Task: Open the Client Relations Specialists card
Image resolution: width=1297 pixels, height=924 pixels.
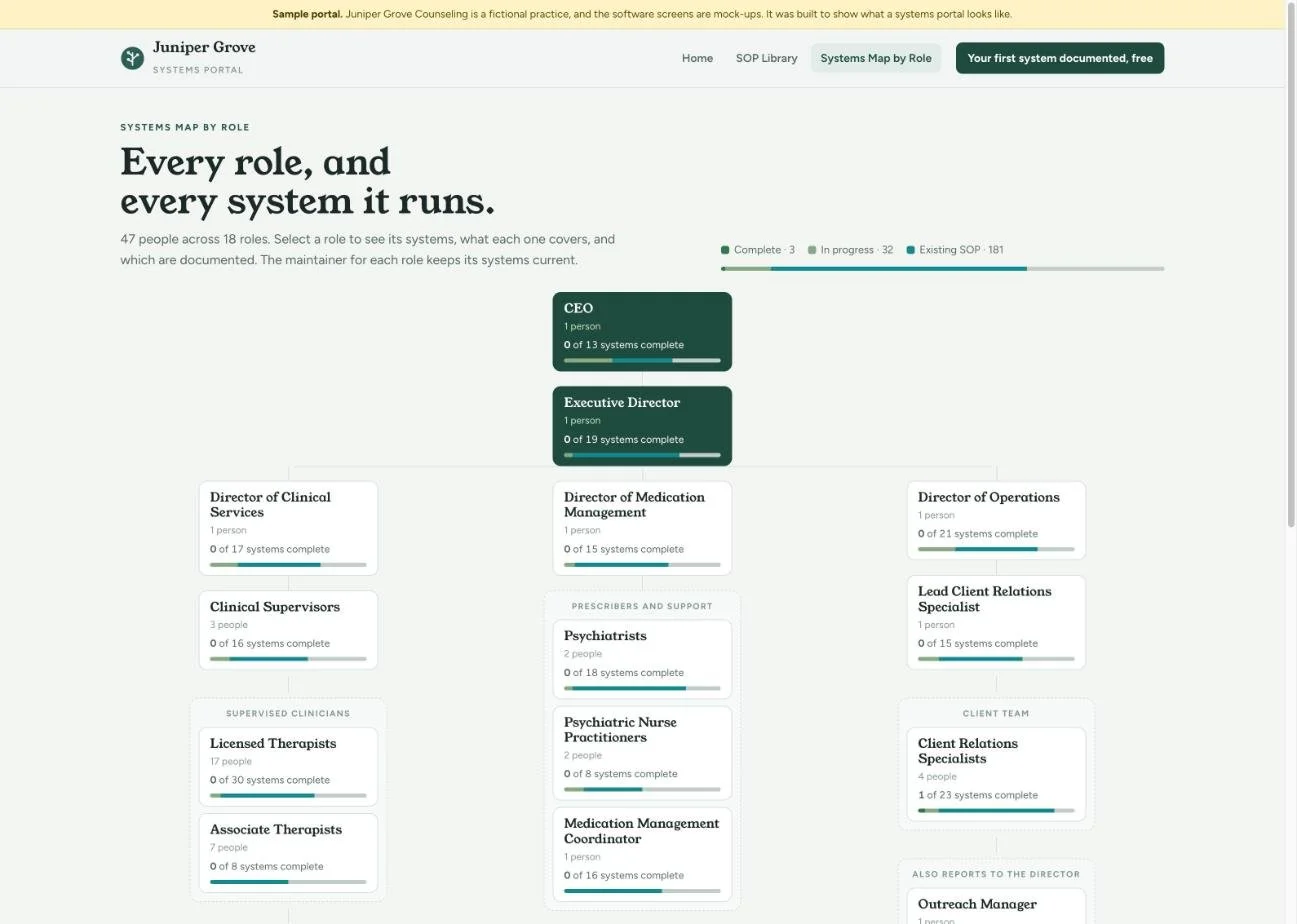Action: [x=996, y=774]
